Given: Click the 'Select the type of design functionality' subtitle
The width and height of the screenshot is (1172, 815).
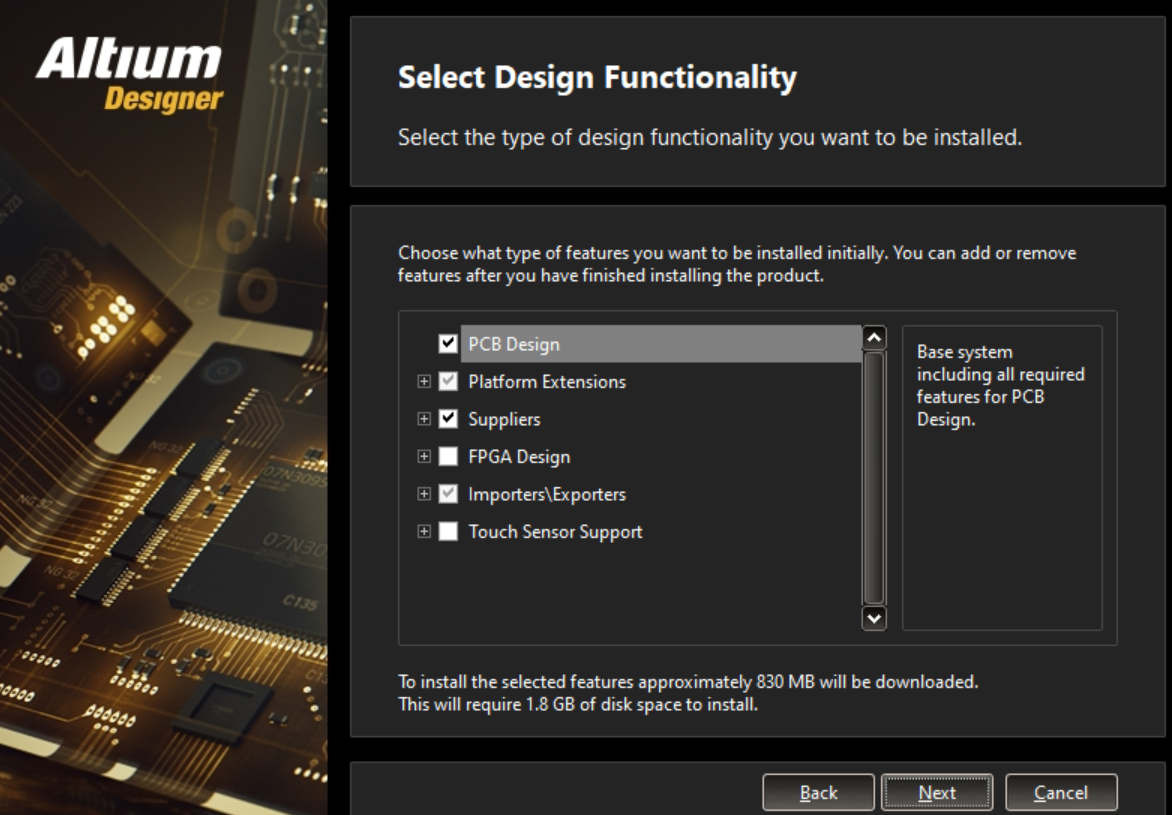Looking at the screenshot, I should click(710, 138).
